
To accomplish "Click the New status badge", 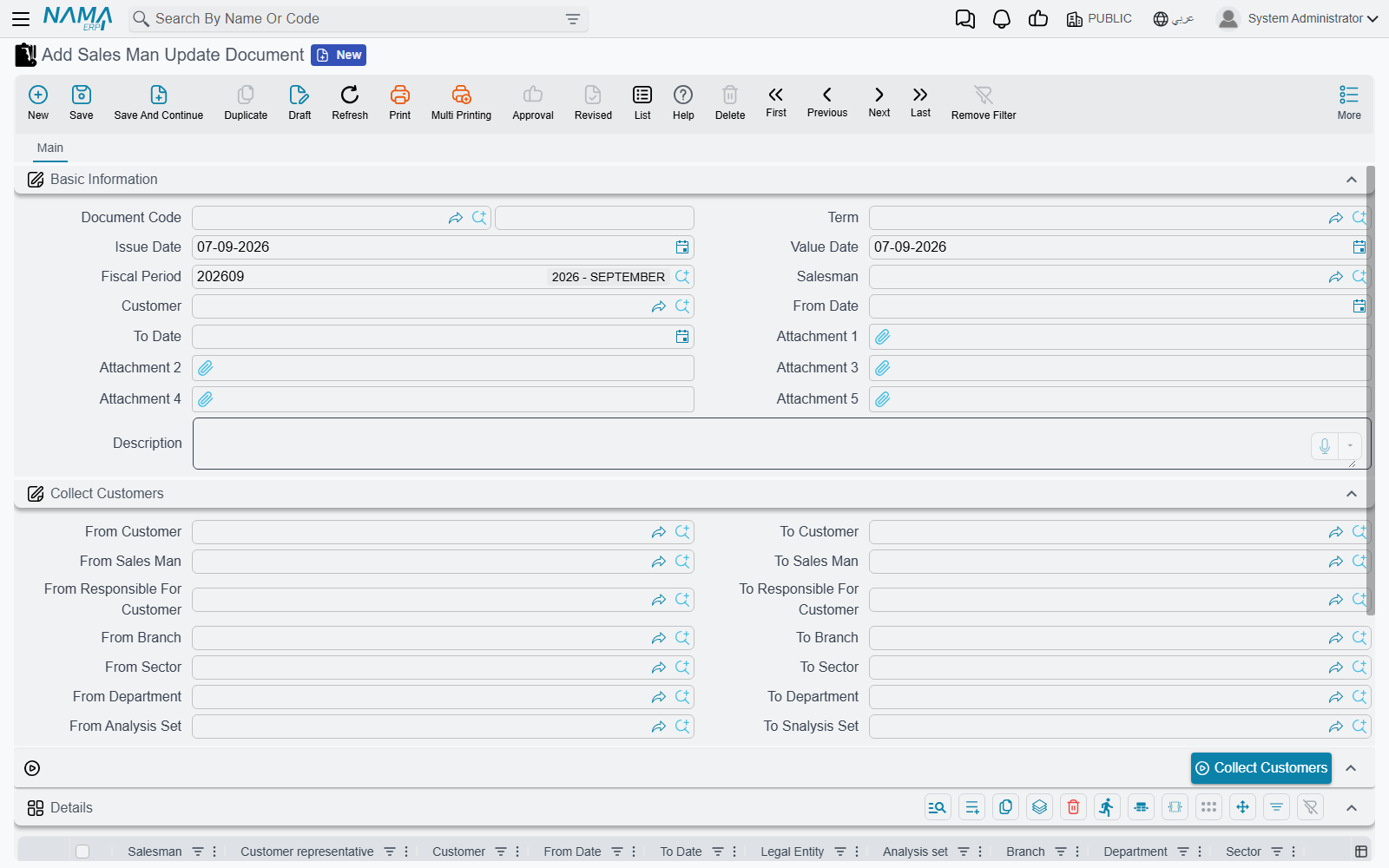I will point(339,55).
